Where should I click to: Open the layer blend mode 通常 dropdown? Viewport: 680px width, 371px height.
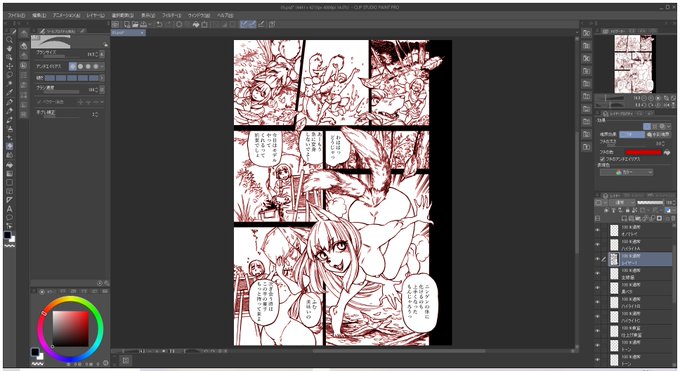tap(621, 202)
